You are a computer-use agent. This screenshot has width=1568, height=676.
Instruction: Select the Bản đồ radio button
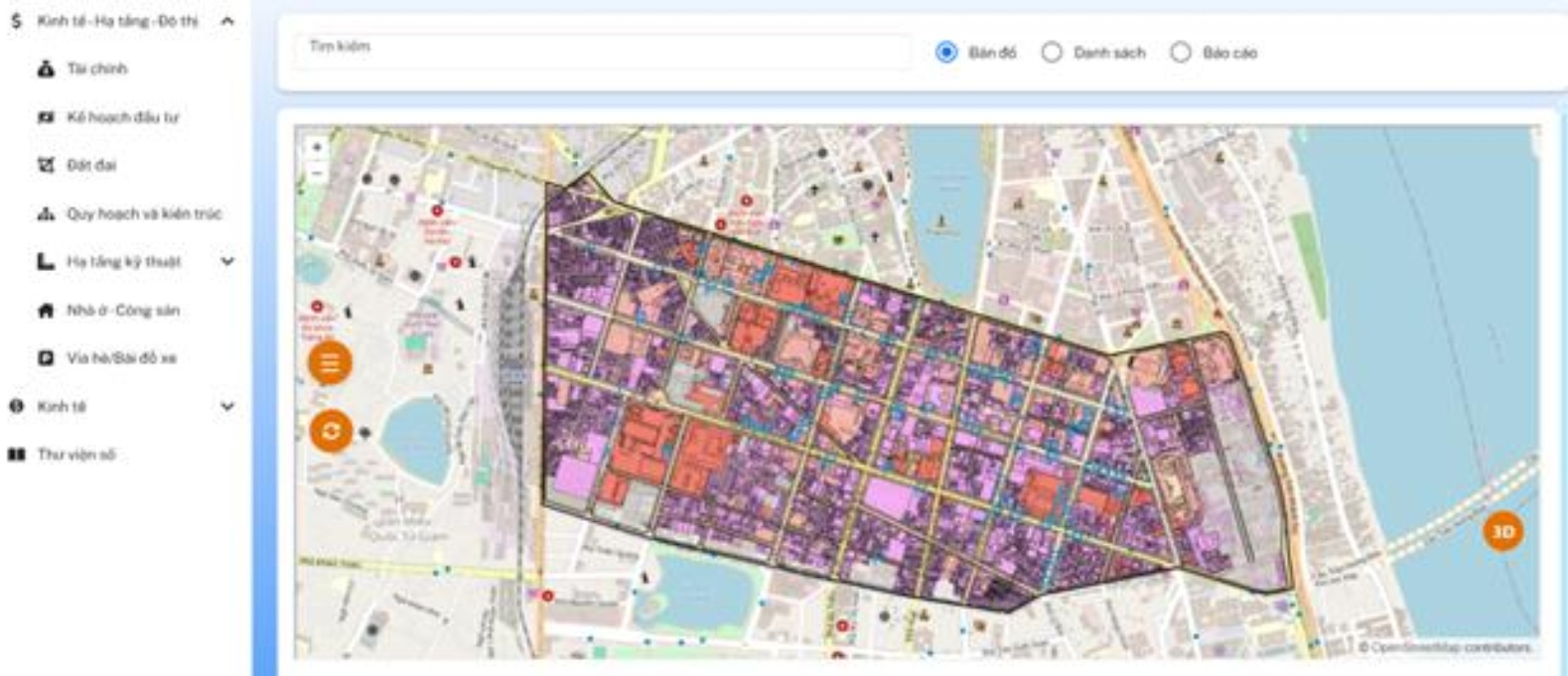pyautogui.click(x=946, y=53)
